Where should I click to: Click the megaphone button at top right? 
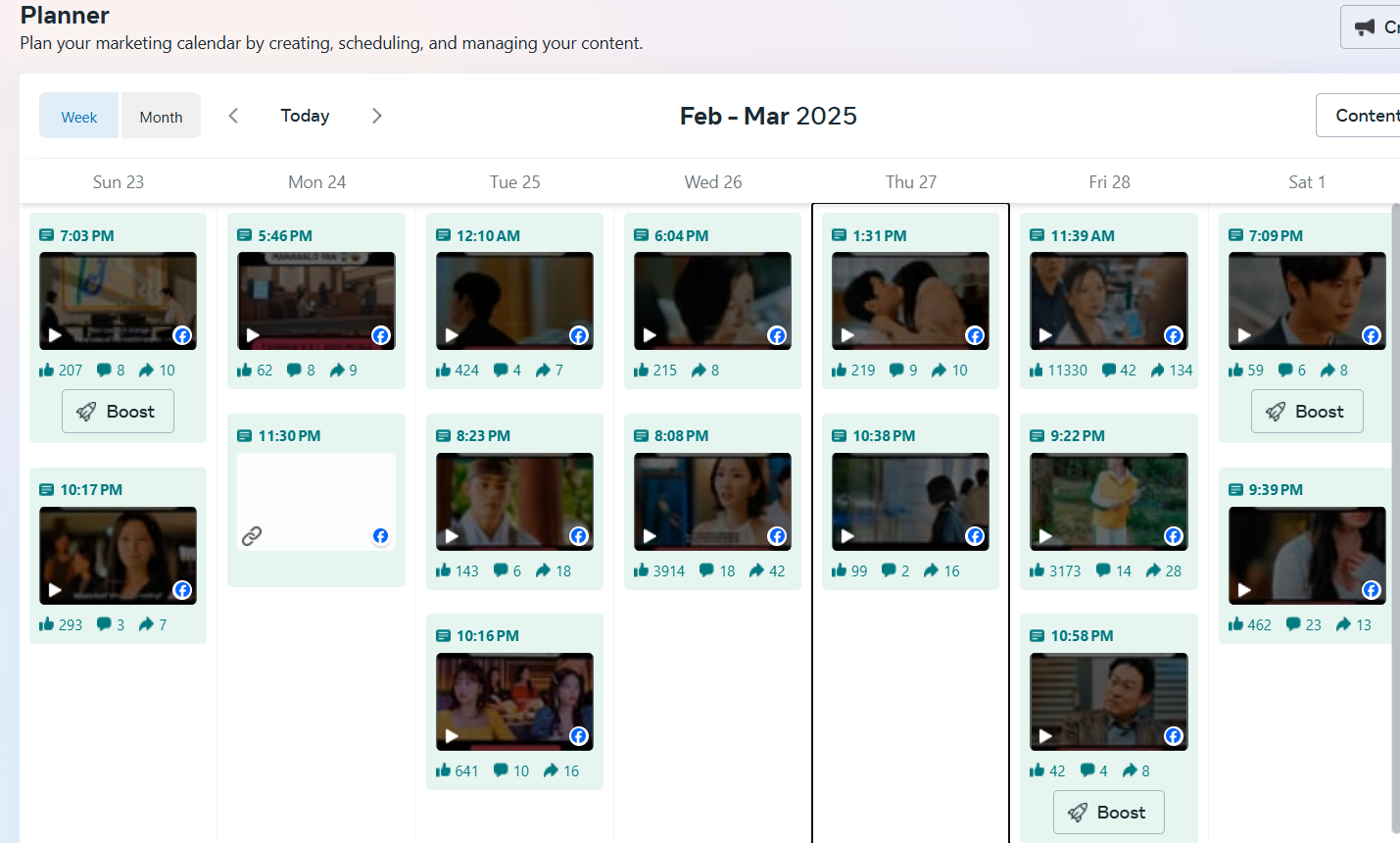click(x=1372, y=26)
